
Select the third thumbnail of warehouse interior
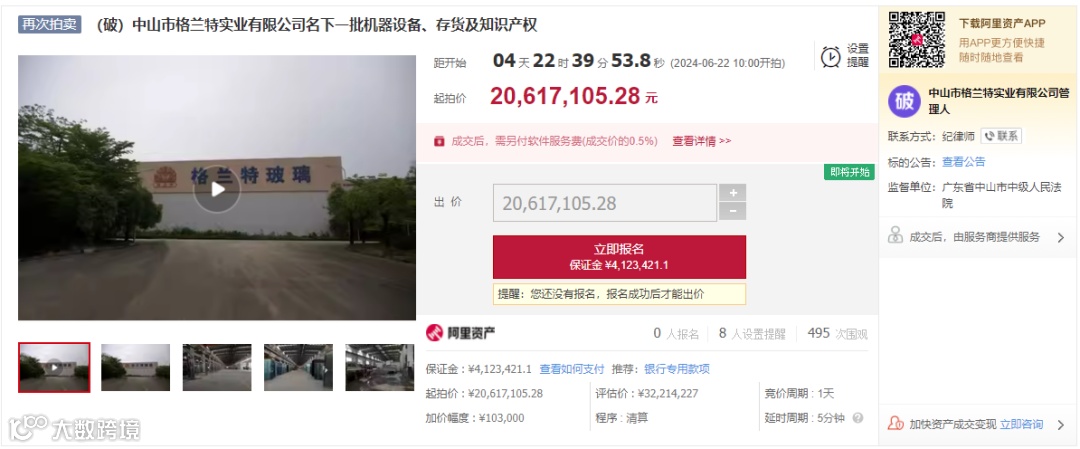[x=217, y=368]
